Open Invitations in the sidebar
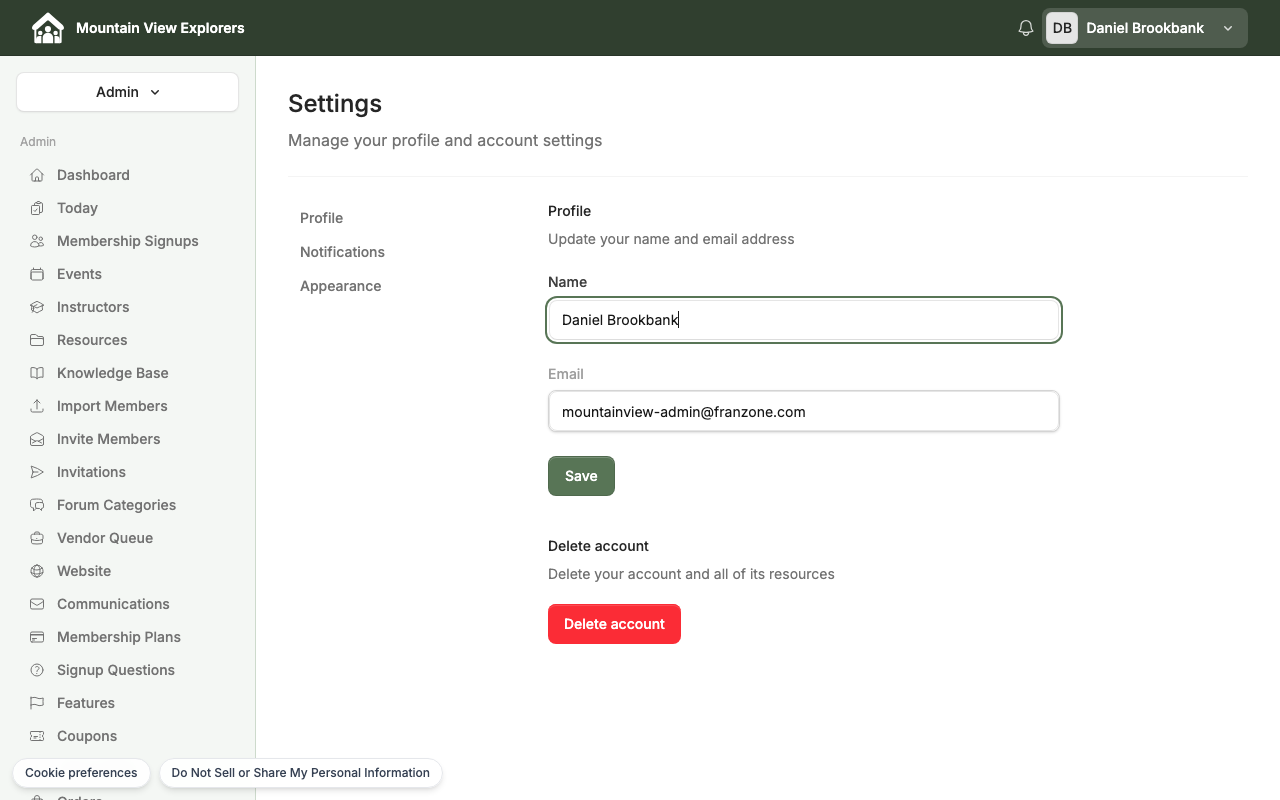Viewport: 1280px width, 800px height. pos(91,472)
